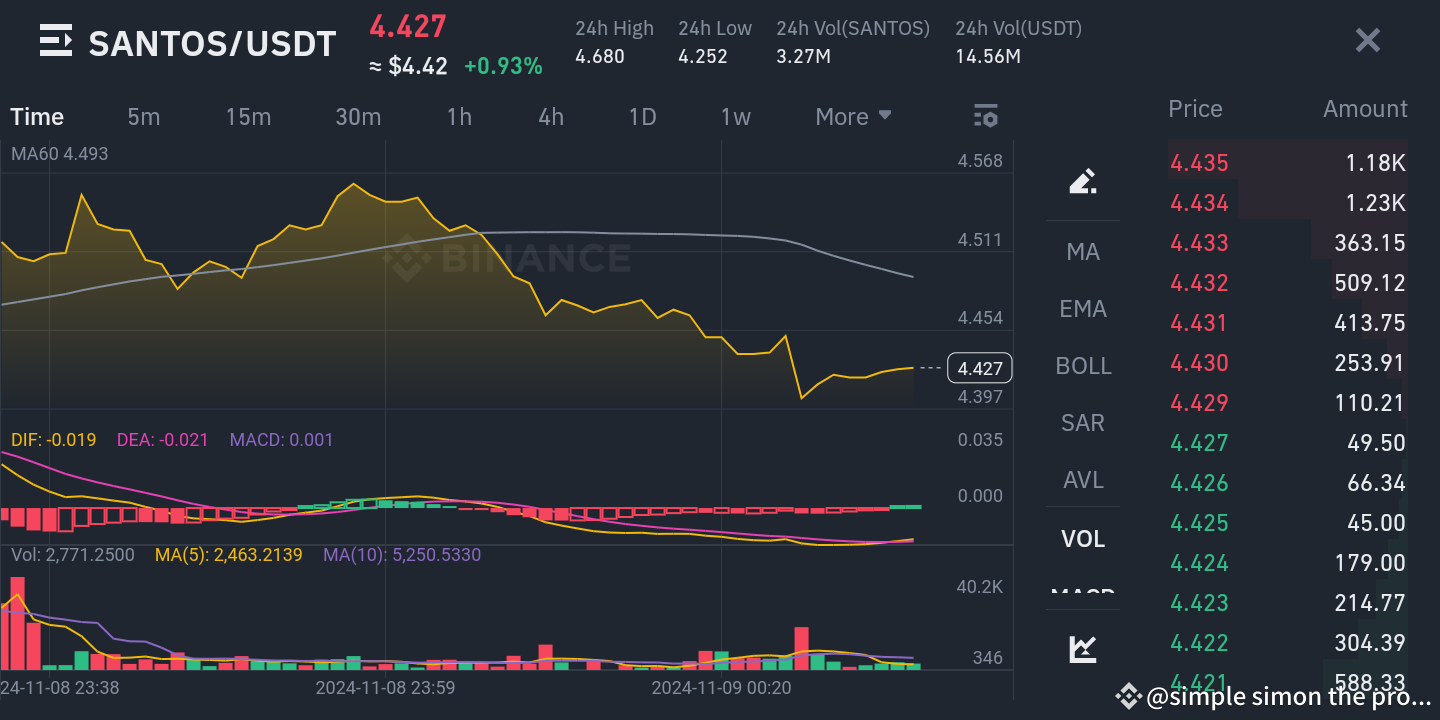Click the 24h Vol(SANTOS) value 3.27M
Viewport: 1440px width, 720px height.
(x=804, y=56)
